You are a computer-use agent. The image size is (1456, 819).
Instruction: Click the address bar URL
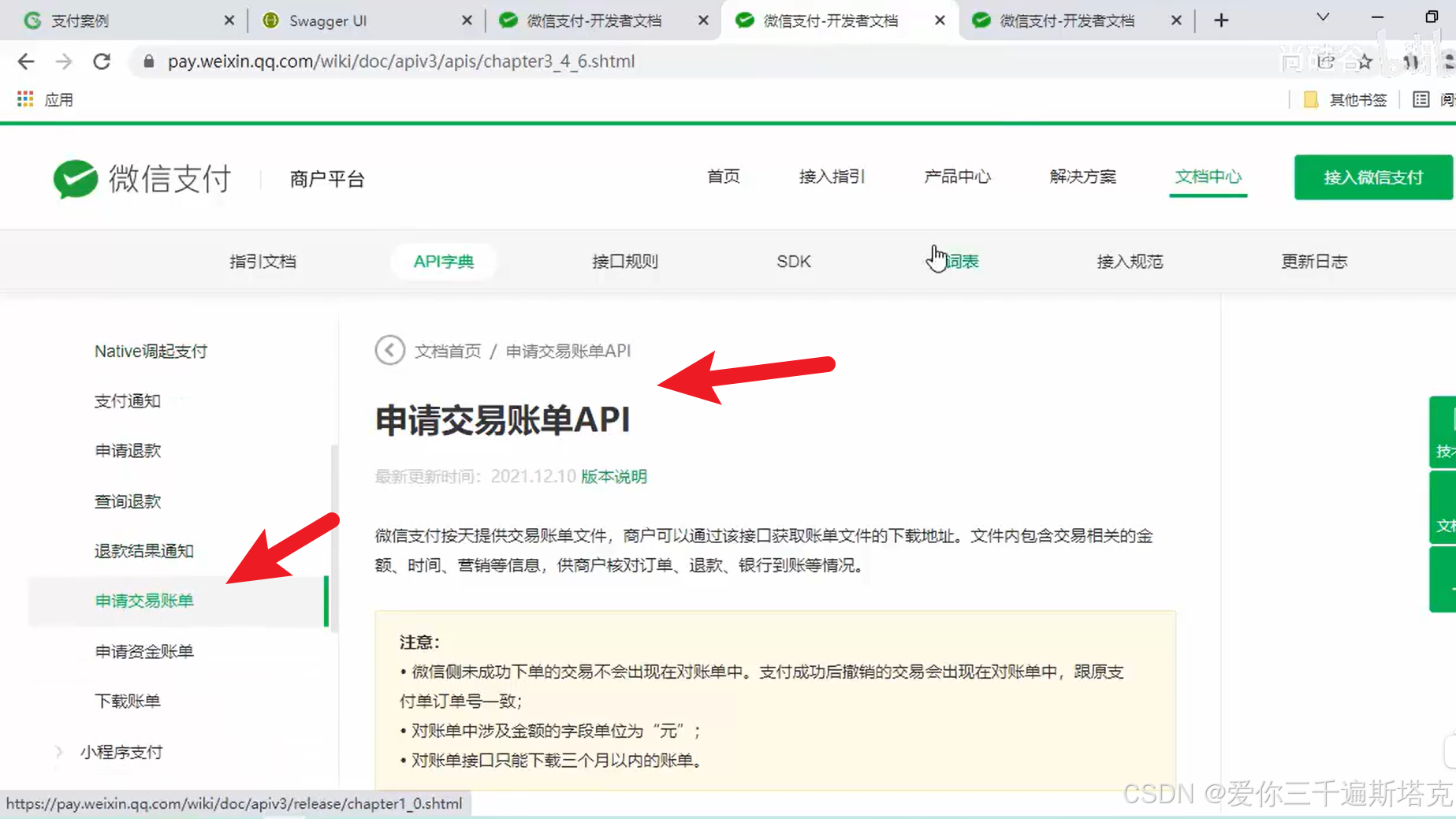coord(400,61)
